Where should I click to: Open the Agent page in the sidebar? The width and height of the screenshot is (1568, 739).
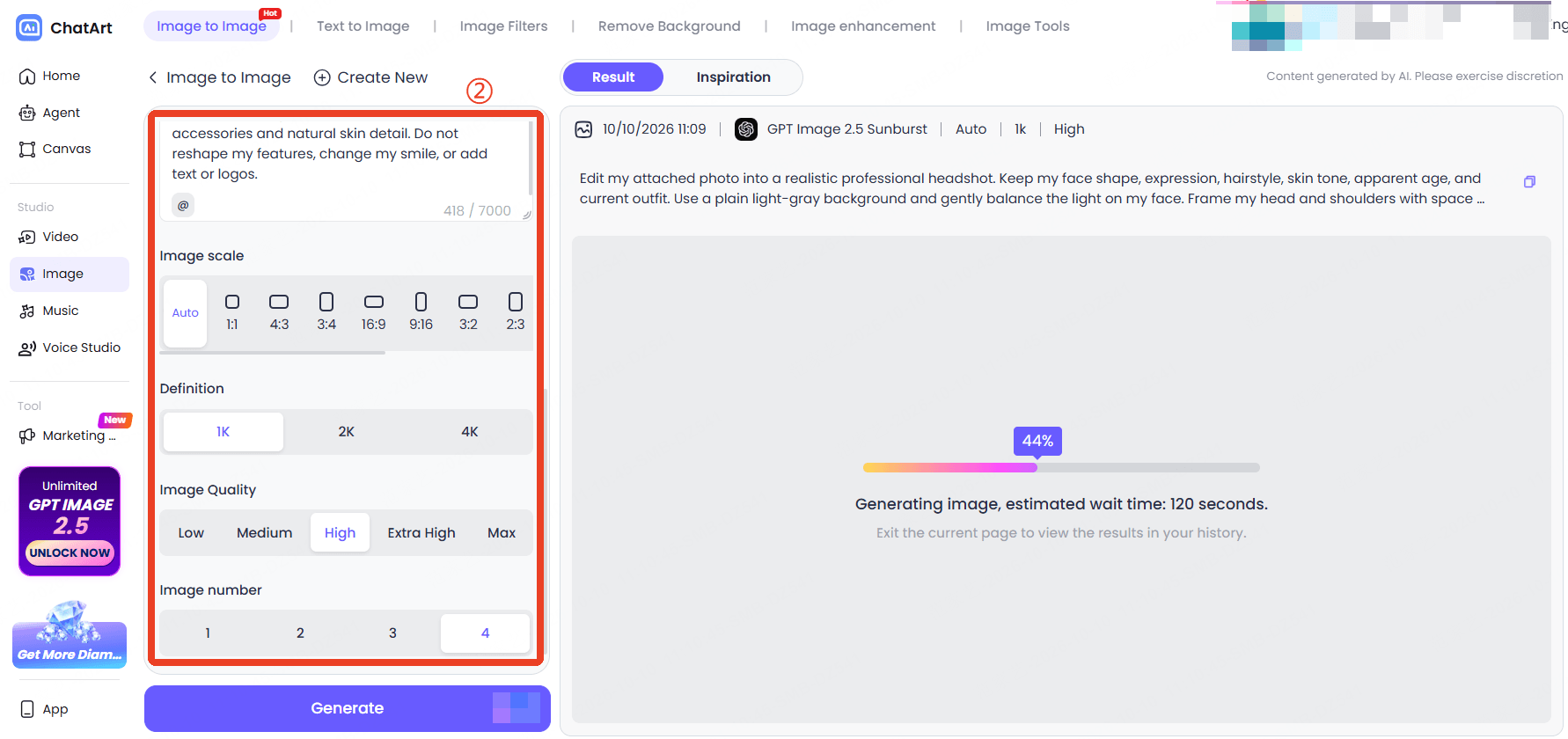49,113
